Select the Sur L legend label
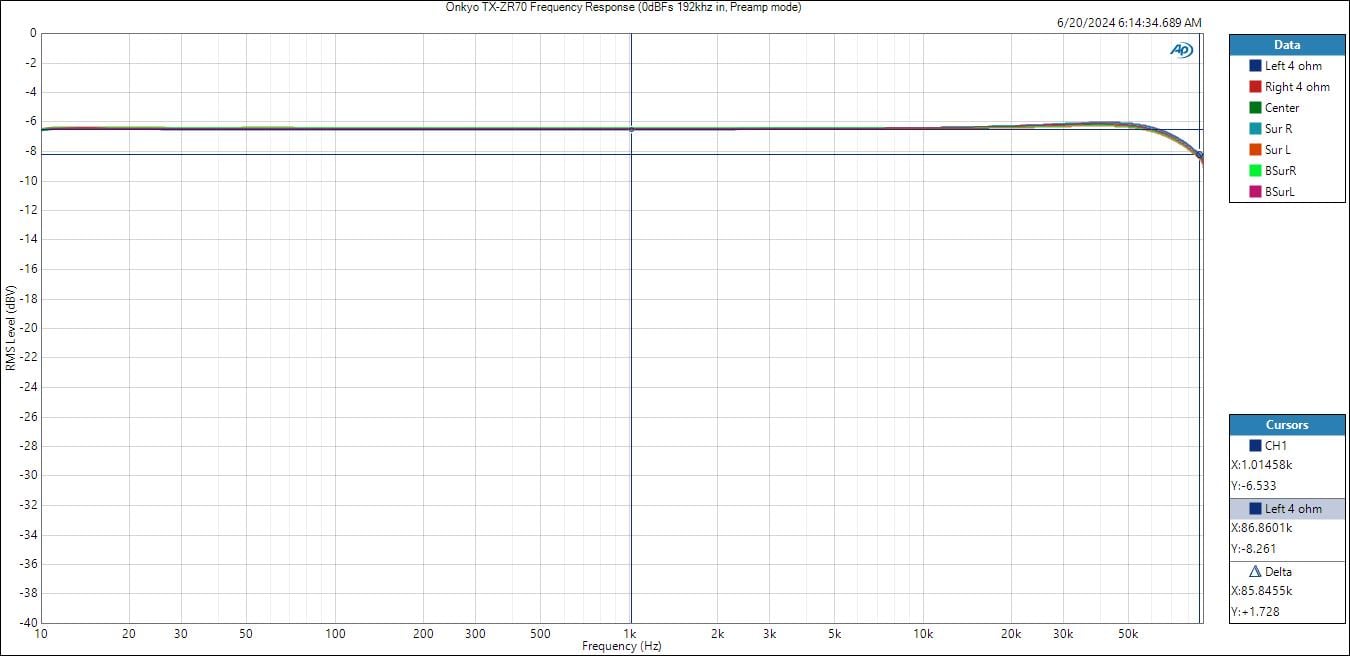1350x656 pixels. [x=1278, y=150]
